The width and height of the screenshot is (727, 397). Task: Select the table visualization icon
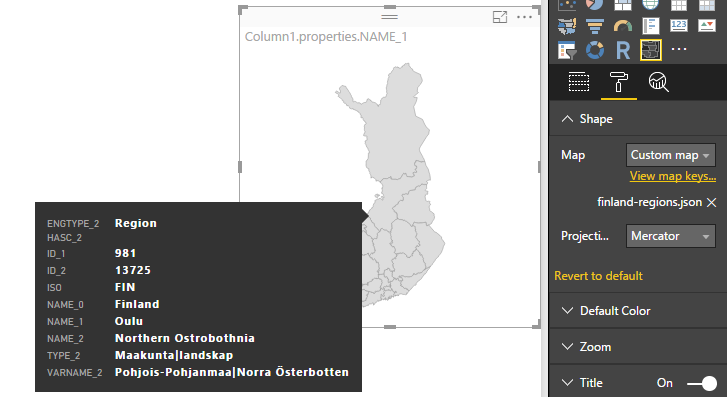[679, 5]
